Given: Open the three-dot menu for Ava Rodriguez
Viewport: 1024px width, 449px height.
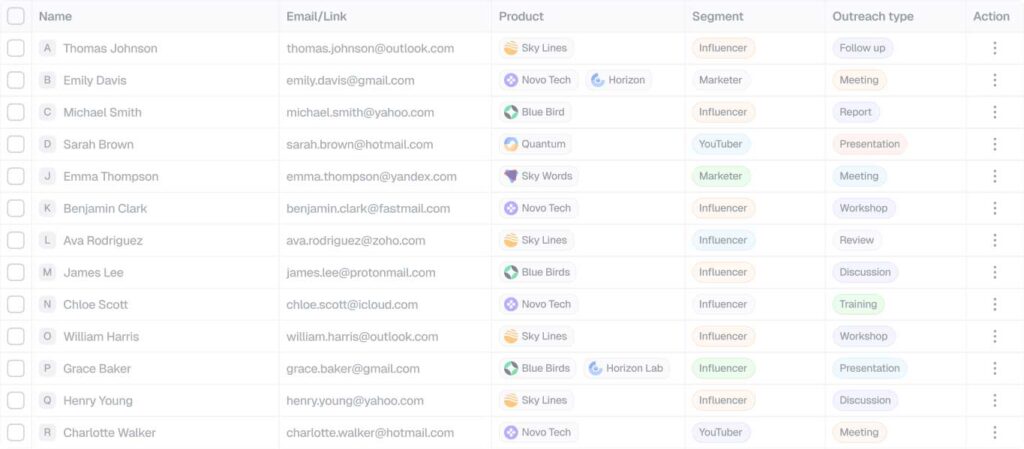Looking at the screenshot, I should pos(994,240).
